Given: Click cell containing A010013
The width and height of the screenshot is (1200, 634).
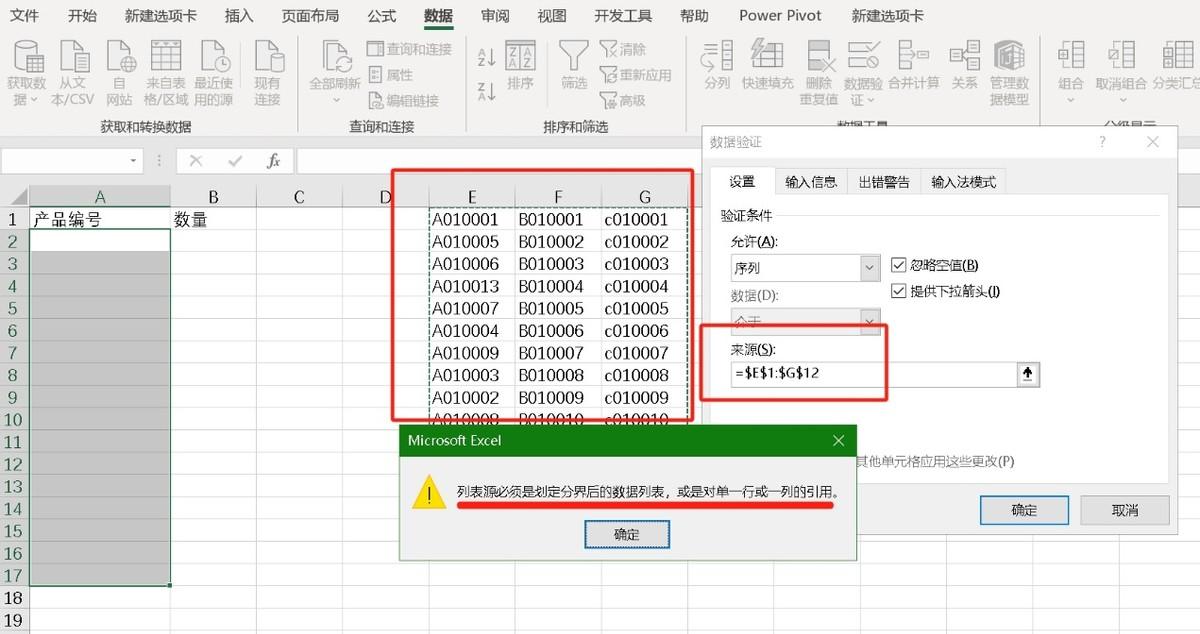Looking at the screenshot, I should pos(471,286).
